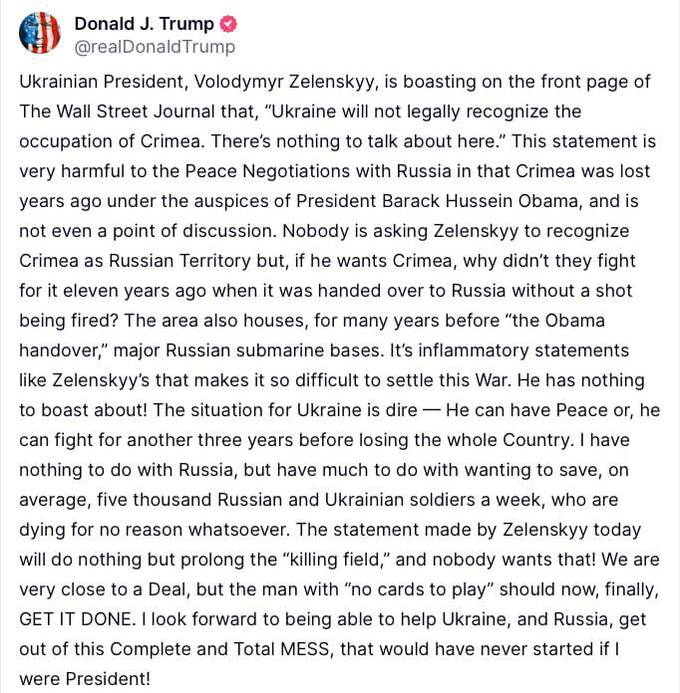
Task: Click the final words "were President!"
Action: [x=85, y=679]
